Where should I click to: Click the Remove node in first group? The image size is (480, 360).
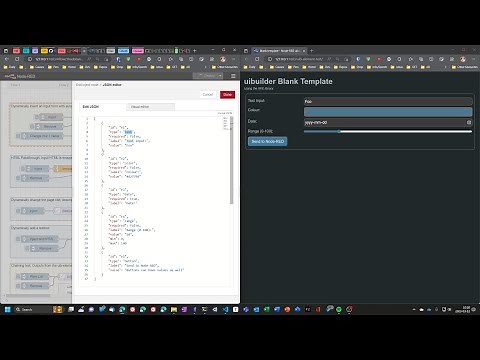49,126
